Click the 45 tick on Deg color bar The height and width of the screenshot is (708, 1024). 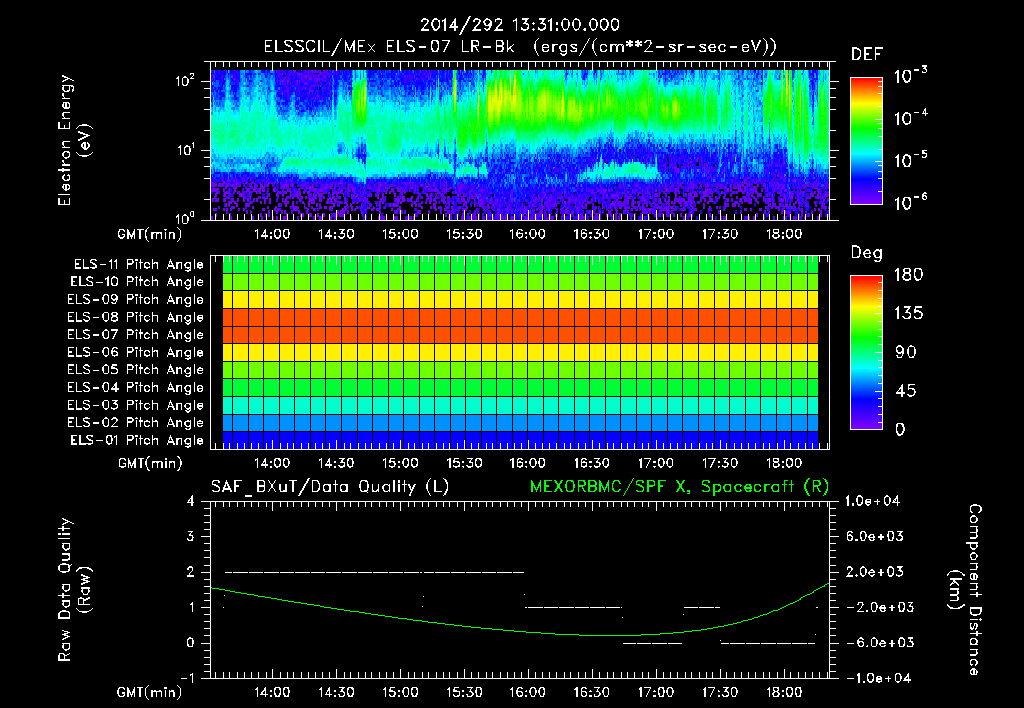click(x=906, y=391)
